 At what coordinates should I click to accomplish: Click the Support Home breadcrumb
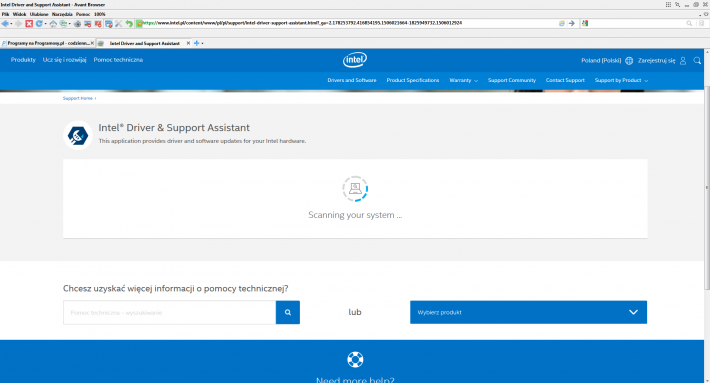(77, 98)
